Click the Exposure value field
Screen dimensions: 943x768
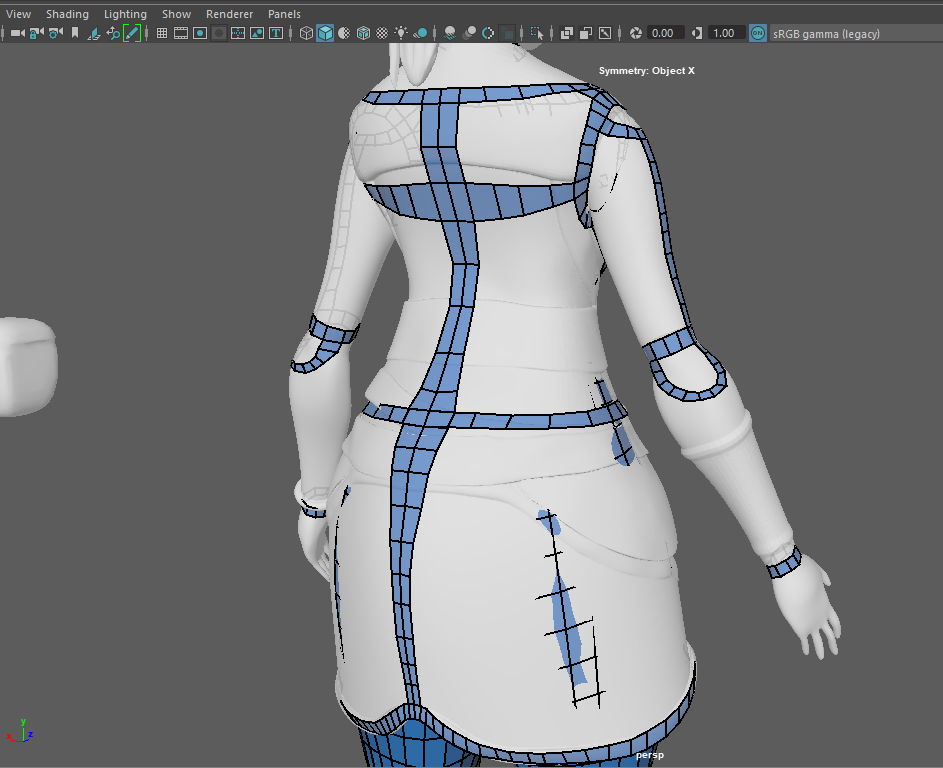coord(663,33)
